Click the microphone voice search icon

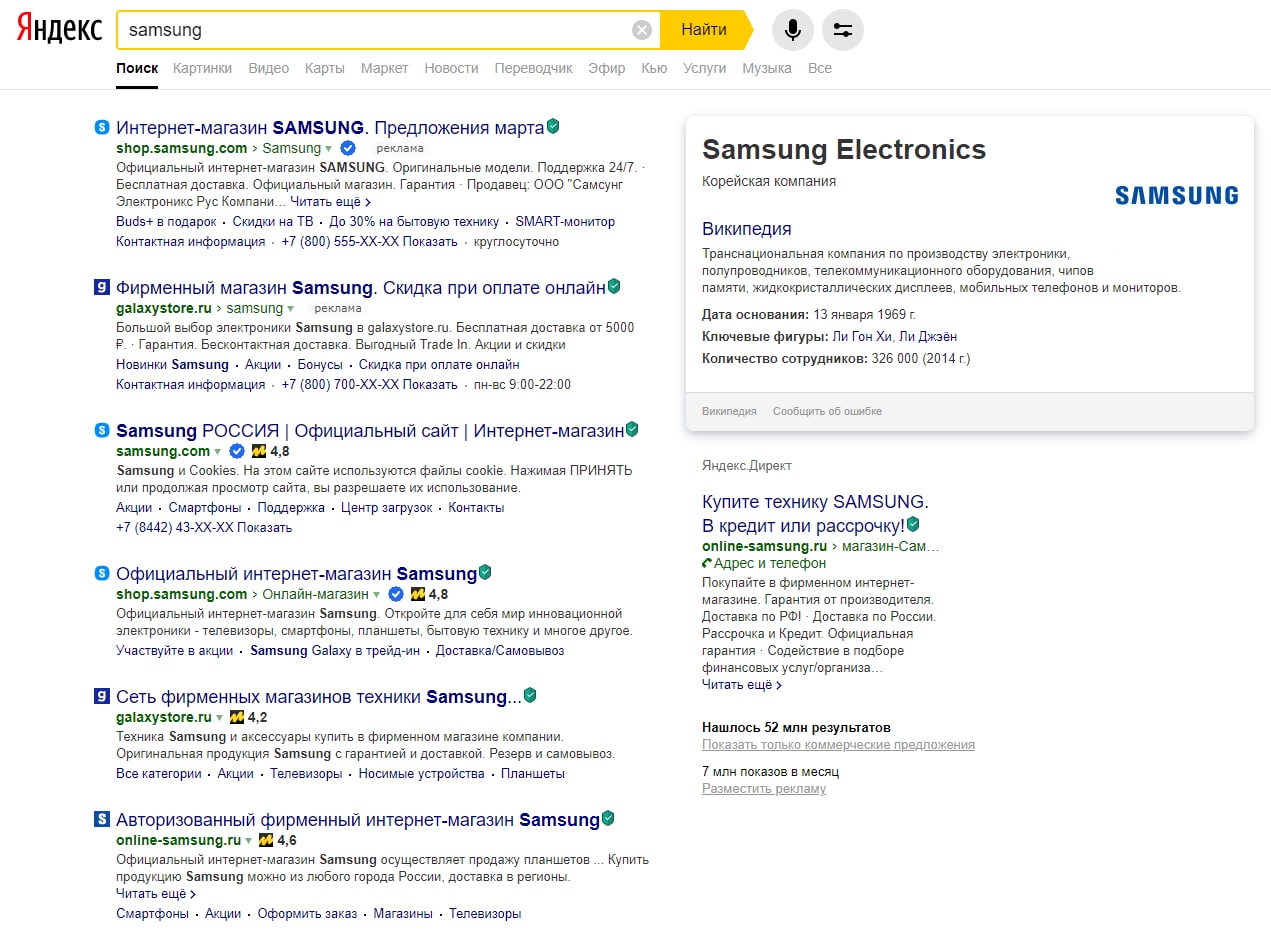click(x=792, y=30)
